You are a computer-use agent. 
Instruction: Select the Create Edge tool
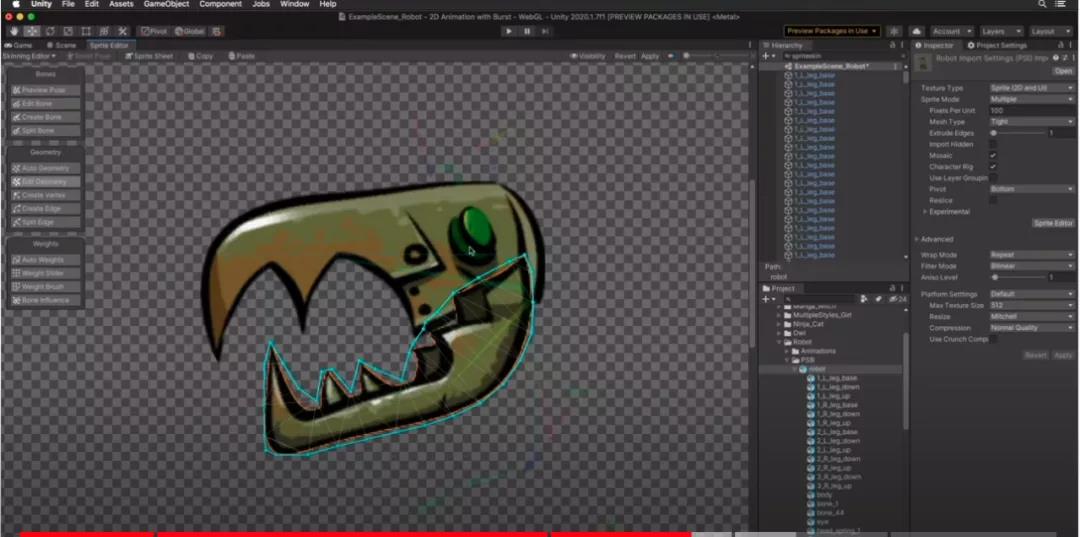(x=45, y=209)
